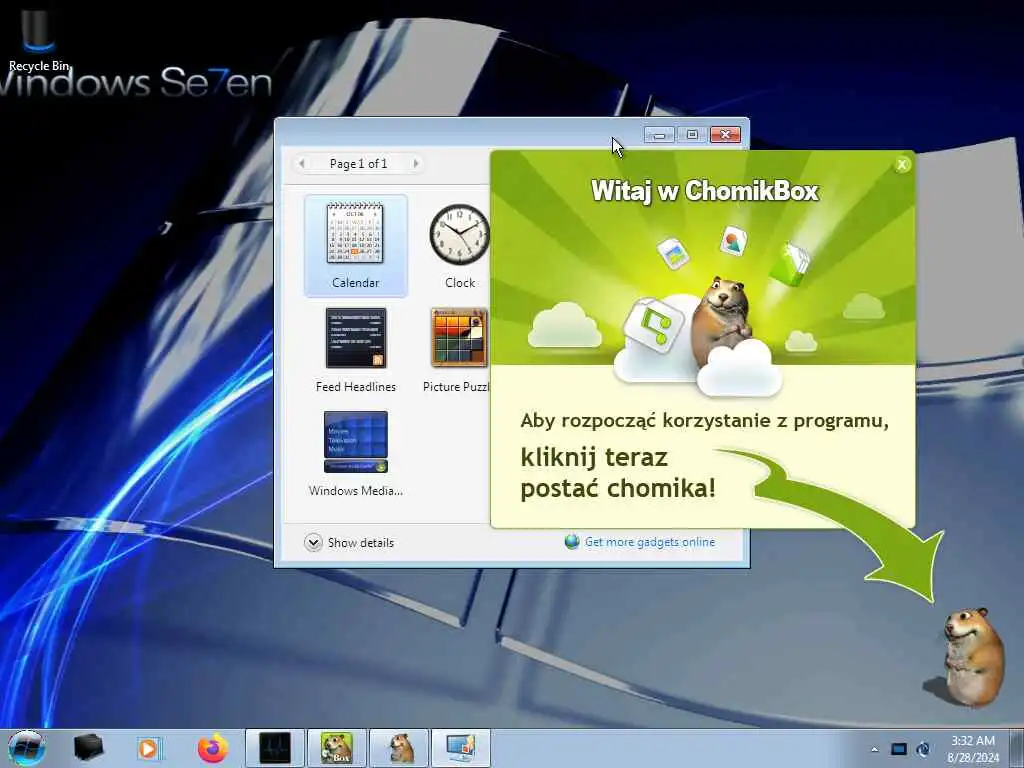Maximize the gadget gallery window
1024x768 pixels.
point(692,135)
